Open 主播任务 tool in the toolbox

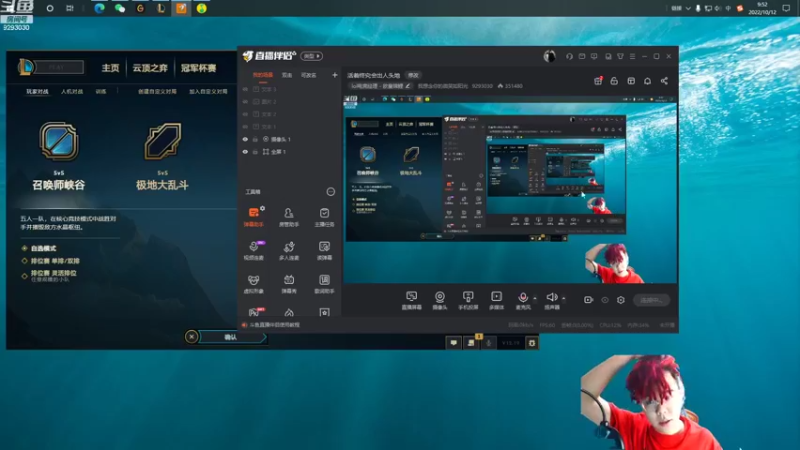324,216
